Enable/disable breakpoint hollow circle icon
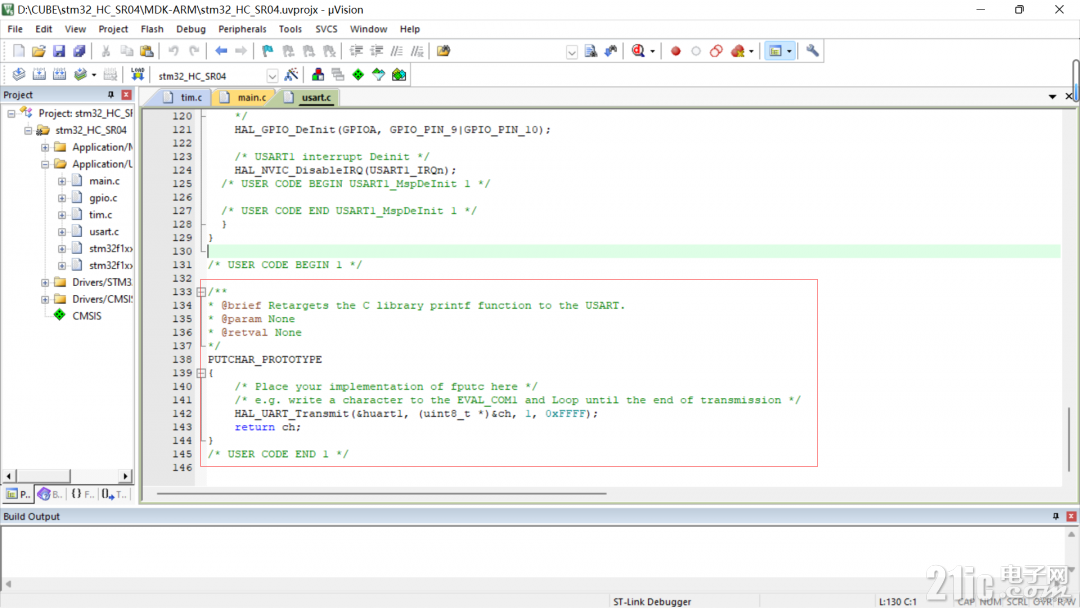Viewport: 1080px width, 608px height. [696, 51]
